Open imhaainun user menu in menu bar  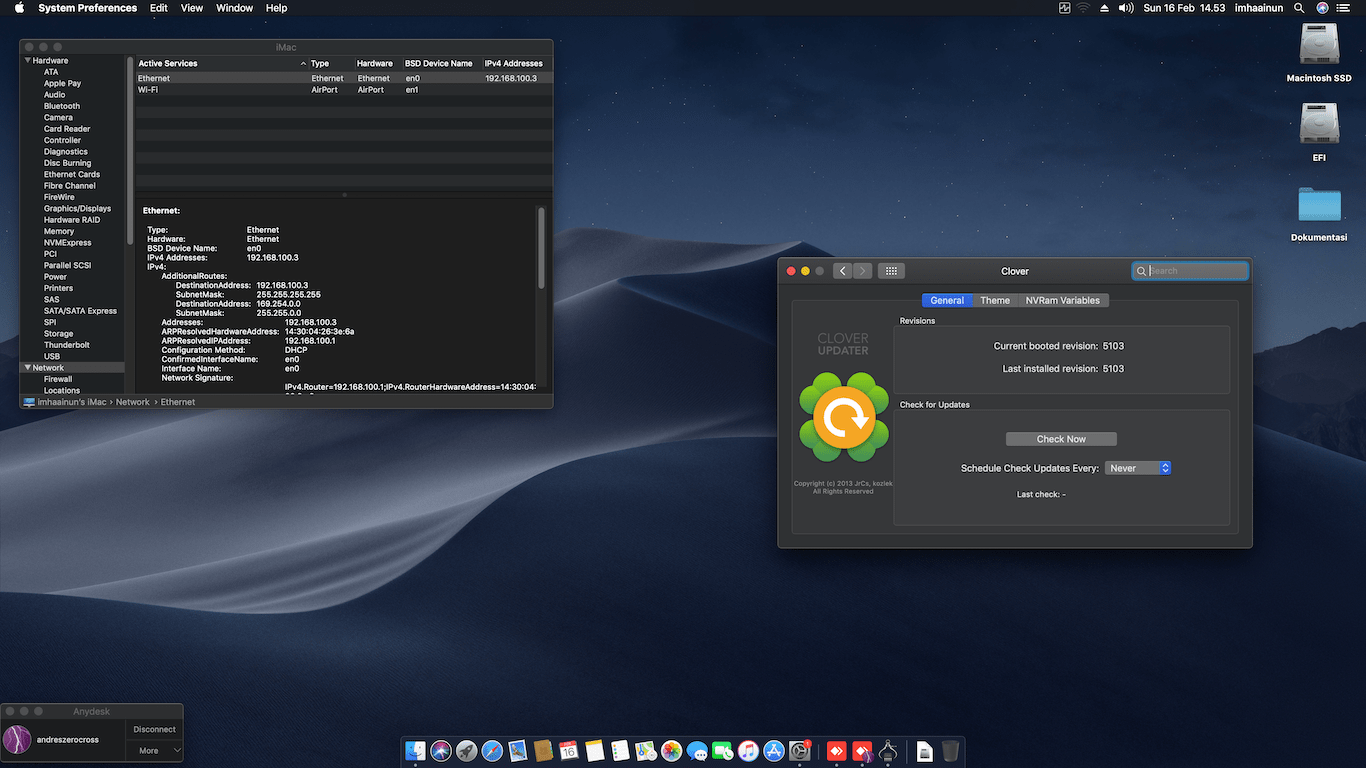coord(1257,7)
